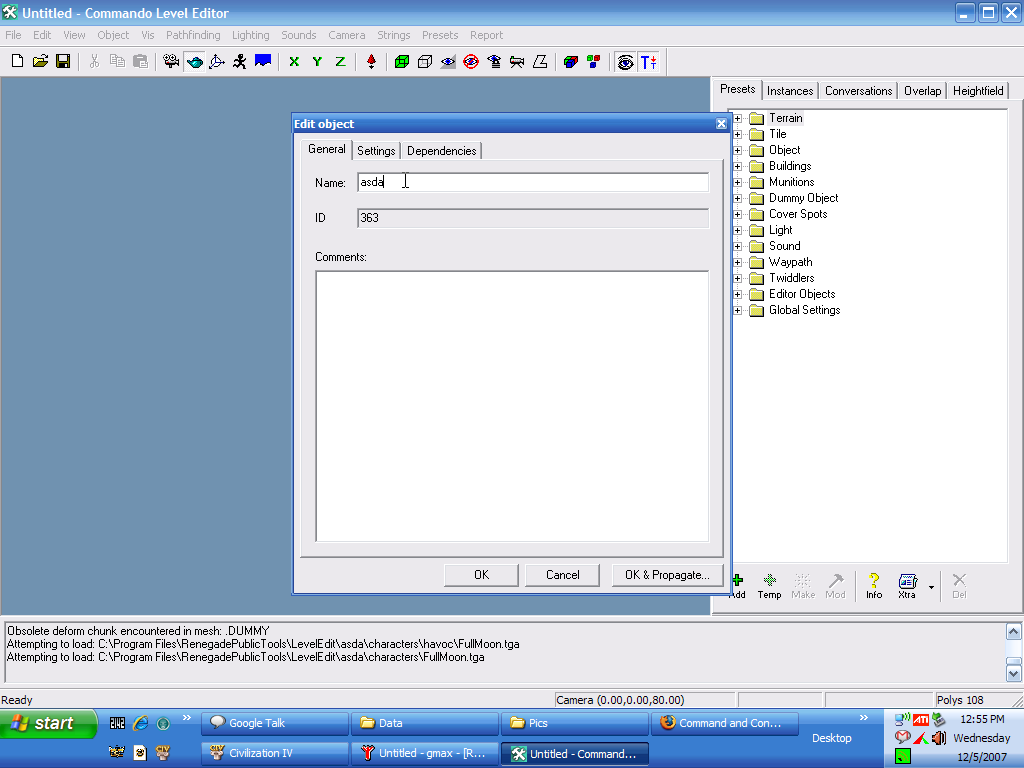Toggle Z axis restriction

pyautogui.click(x=340, y=62)
